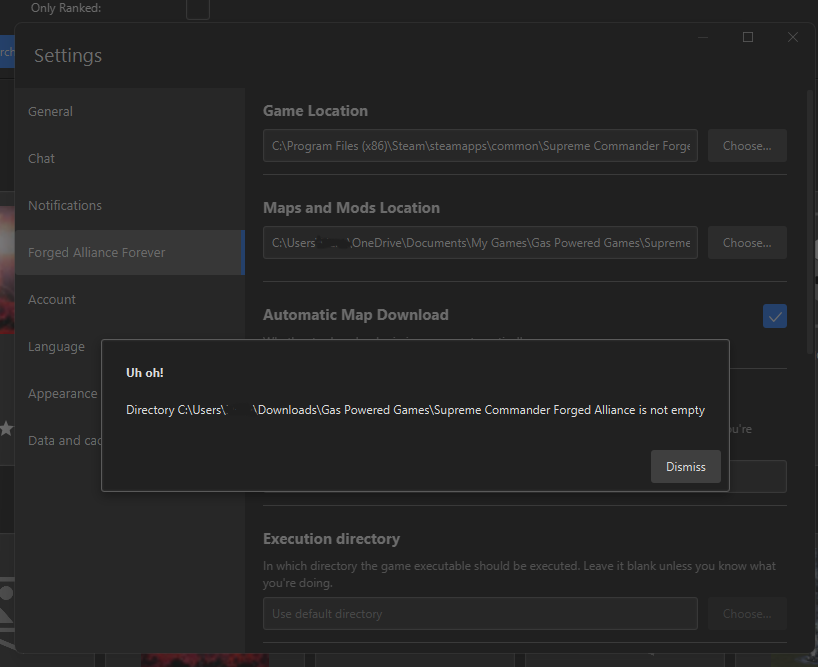Click the directory not empty error message
This screenshot has height=667, width=818.
pyautogui.click(x=415, y=410)
